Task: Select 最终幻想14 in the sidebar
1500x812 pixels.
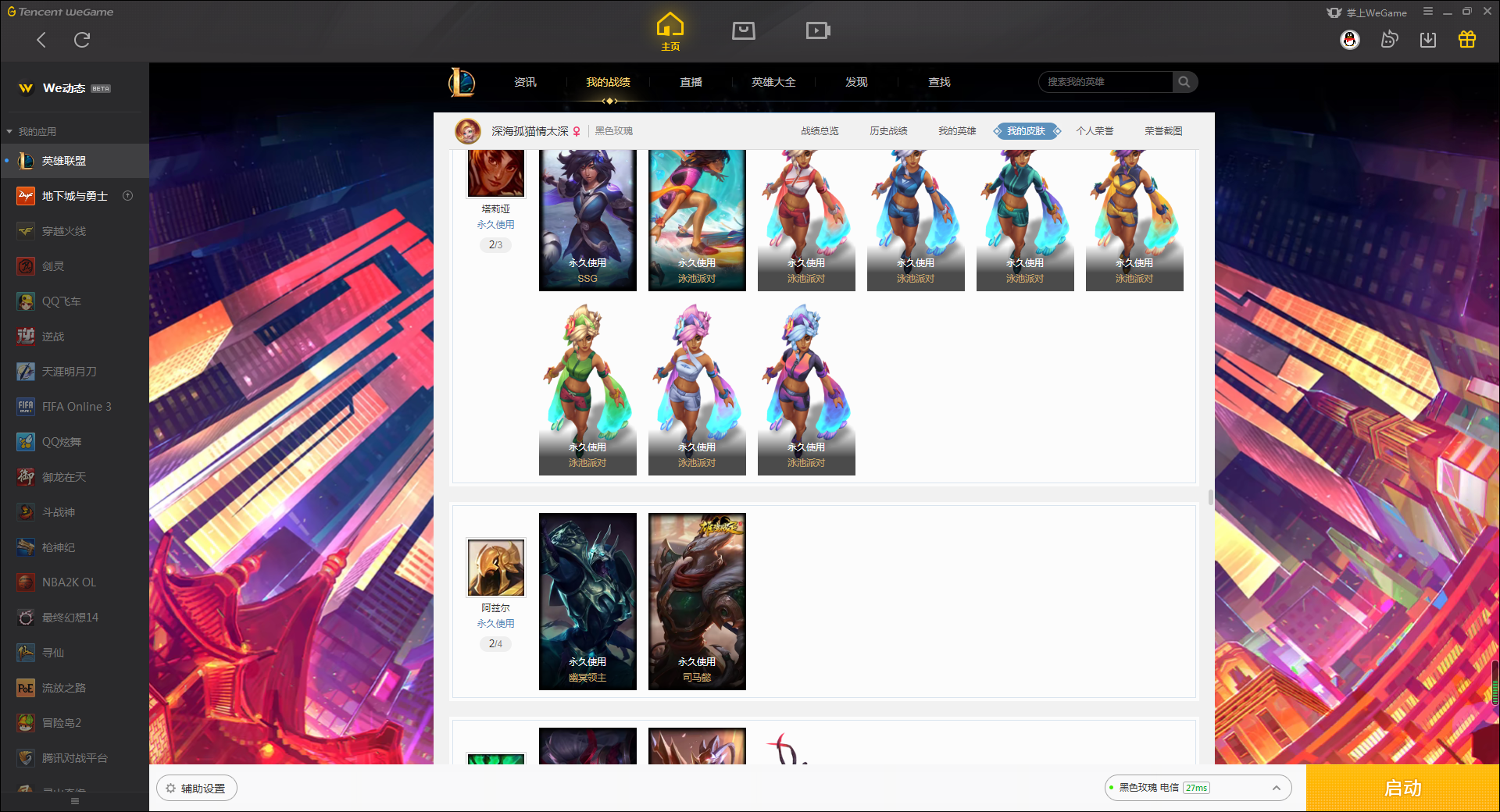Action: tap(74, 618)
